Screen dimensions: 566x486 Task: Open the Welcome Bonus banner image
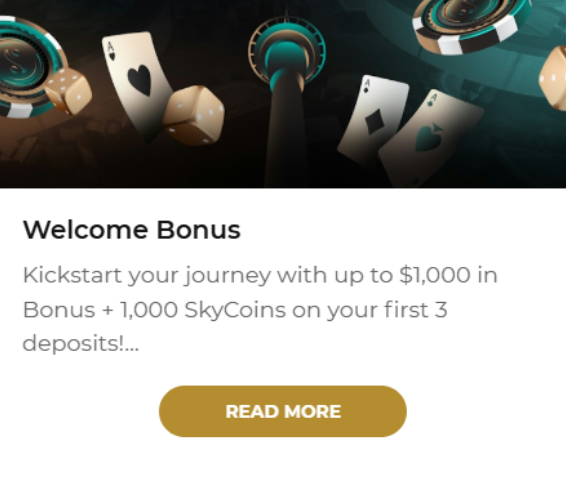[283, 94]
